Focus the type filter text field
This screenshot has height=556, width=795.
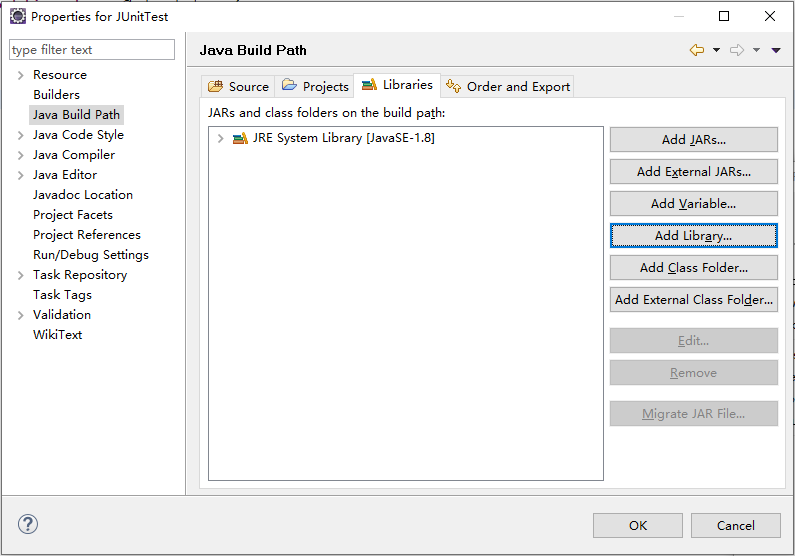coord(92,50)
